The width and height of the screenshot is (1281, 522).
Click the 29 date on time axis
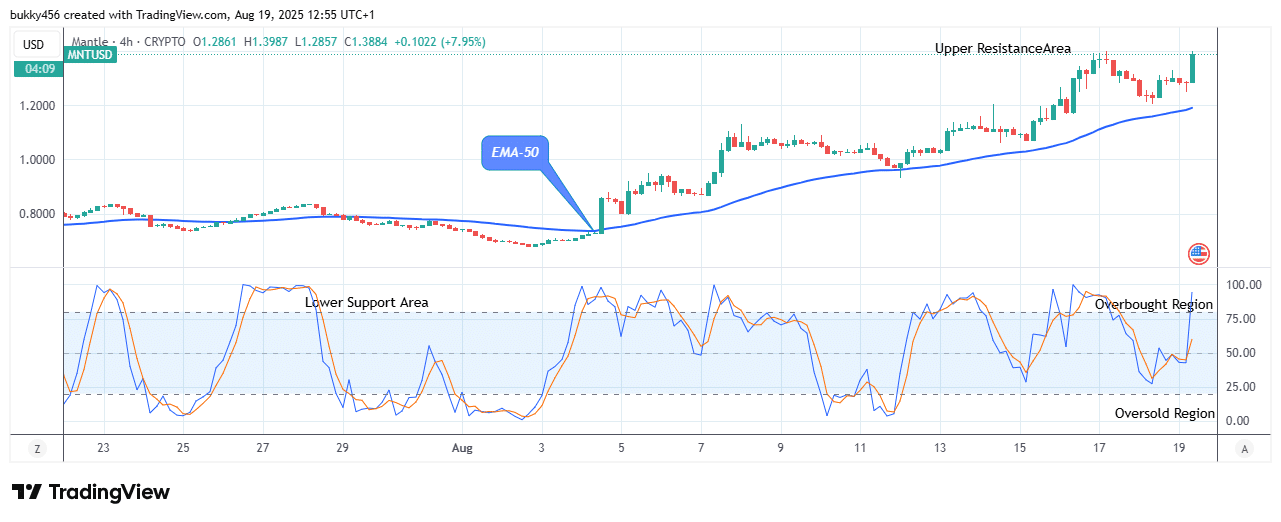342,449
